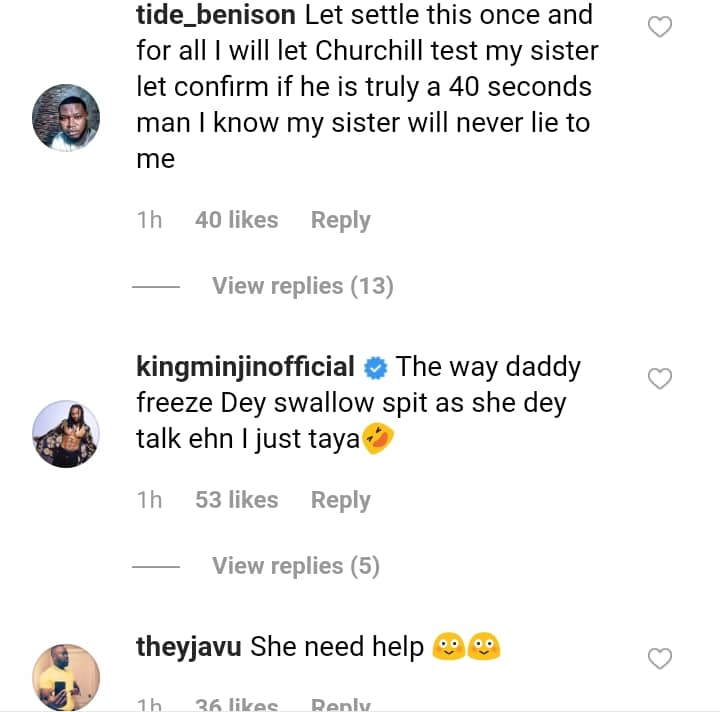The width and height of the screenshot is (720, 712).
Task: Reply to theyjavu's comment
Action: pyautogui.click(x=340, y=705)
